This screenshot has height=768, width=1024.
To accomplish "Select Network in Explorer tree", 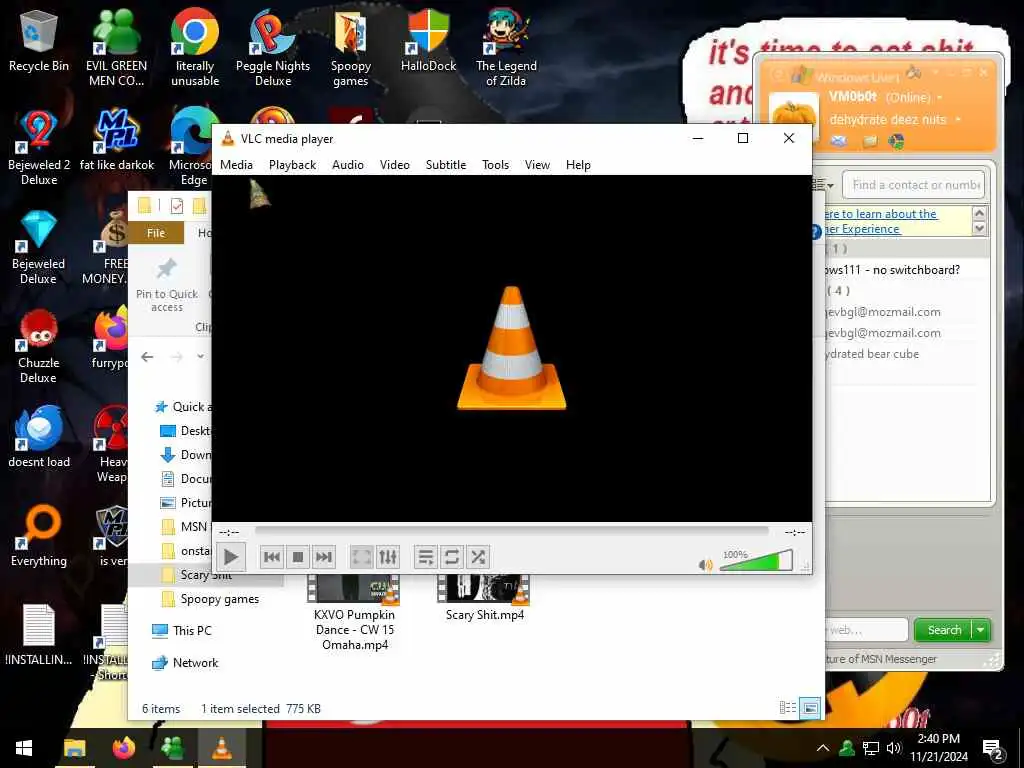I will tap(185, 663).
